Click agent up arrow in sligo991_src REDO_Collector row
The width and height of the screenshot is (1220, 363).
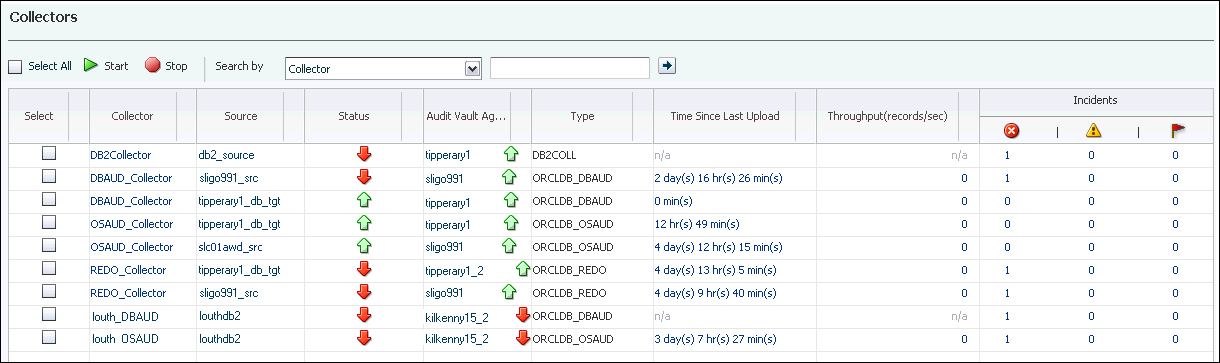(510, 292)
